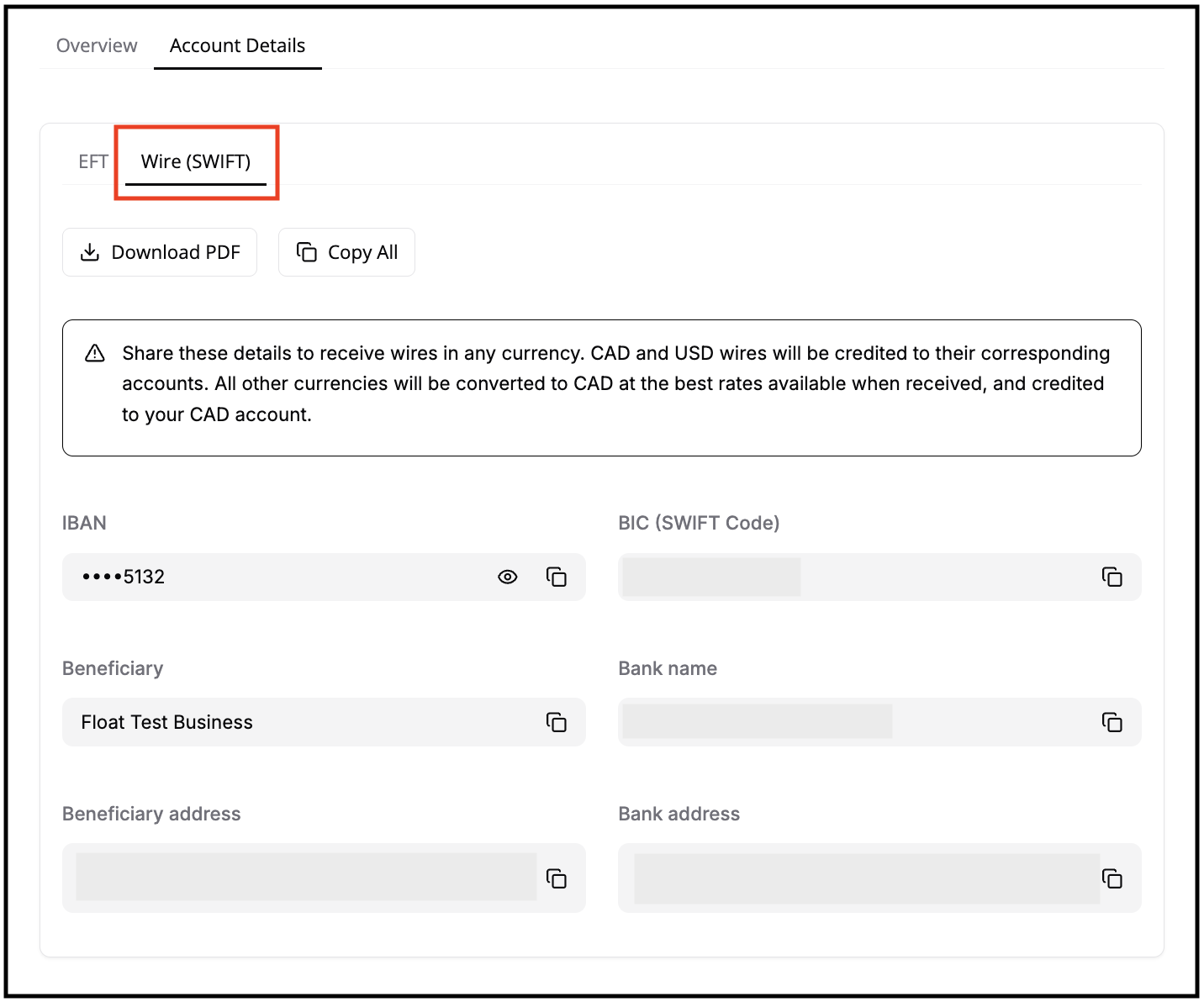
Task: Select the Account Details tab
Action: pyautogui.click(x=237, y=45)
